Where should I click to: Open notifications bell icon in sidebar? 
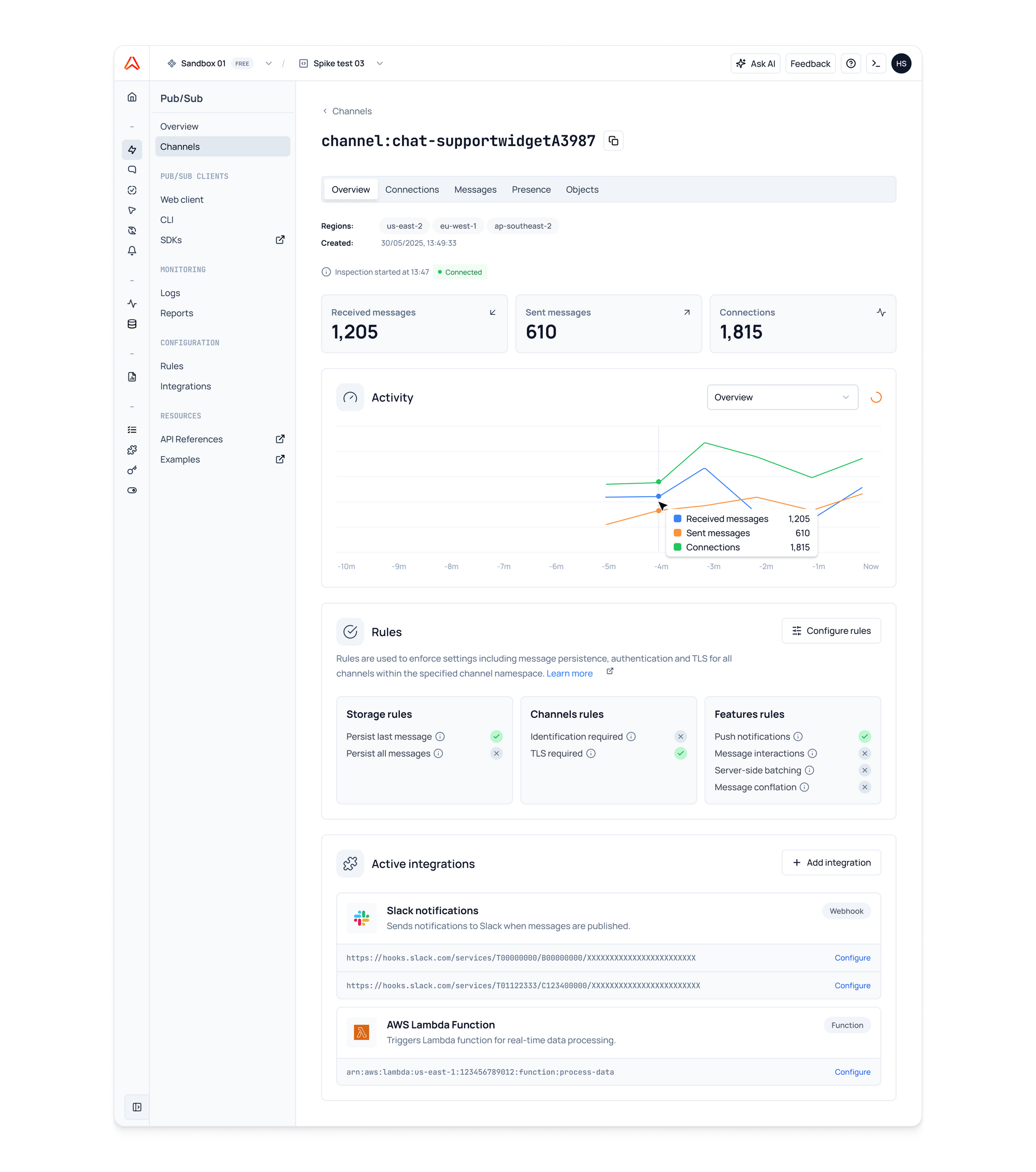click(x=132, y=251)
